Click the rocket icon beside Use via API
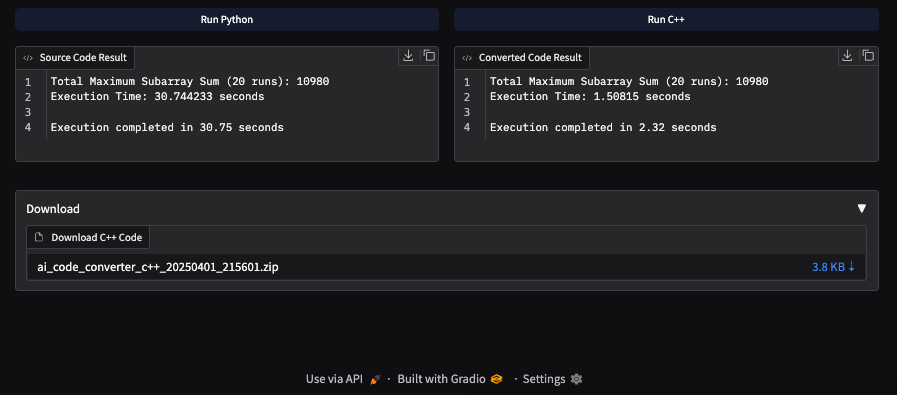Screen dimensions: 897x395 click(375, 379)
